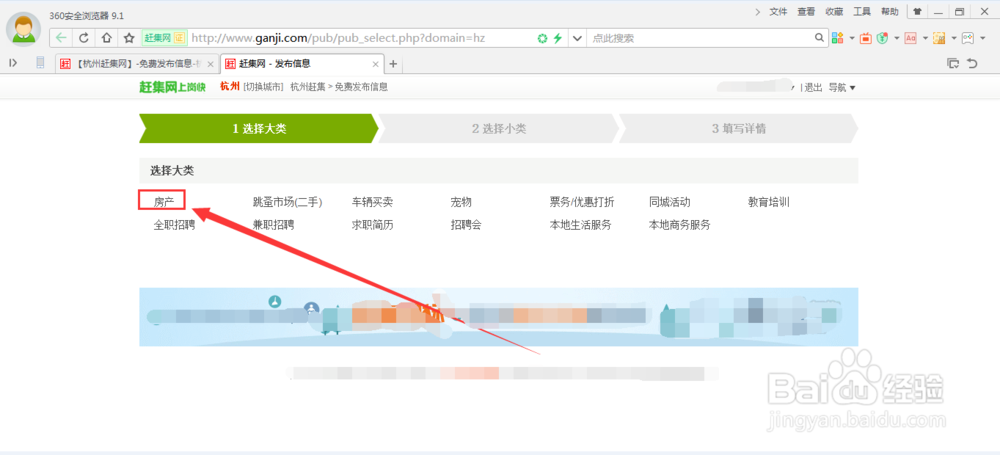The image size is (1000, 455).
Task: Expand dropdown next to green shield icon
Action: (x=897, y=38)
